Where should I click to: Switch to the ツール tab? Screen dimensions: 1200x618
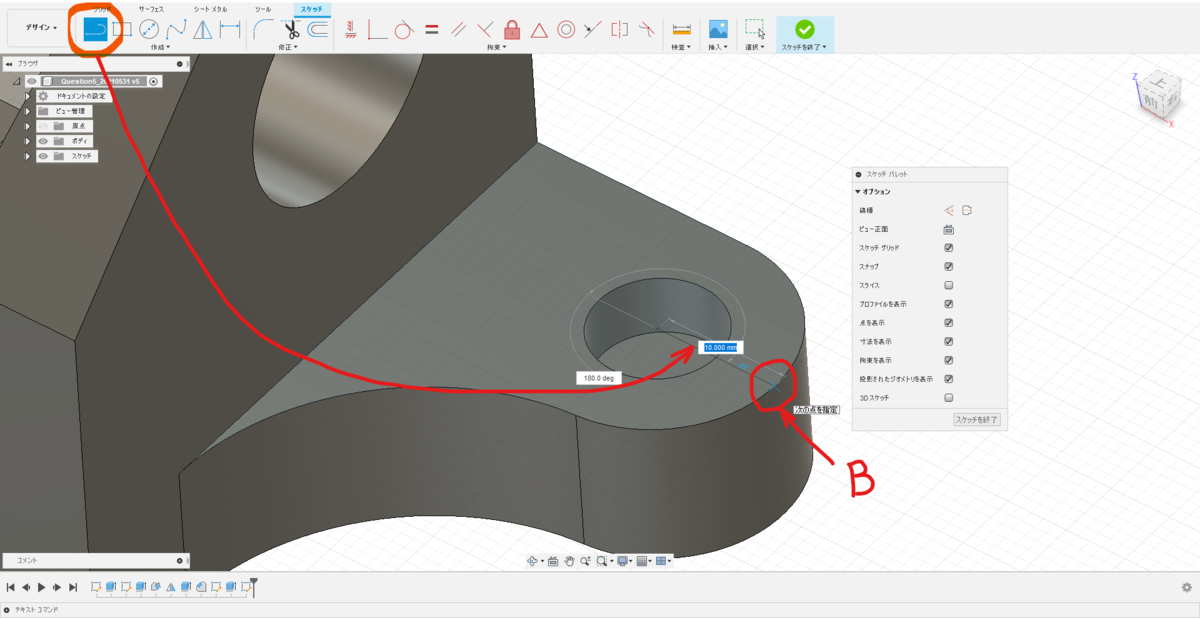(x=263, y=8)
